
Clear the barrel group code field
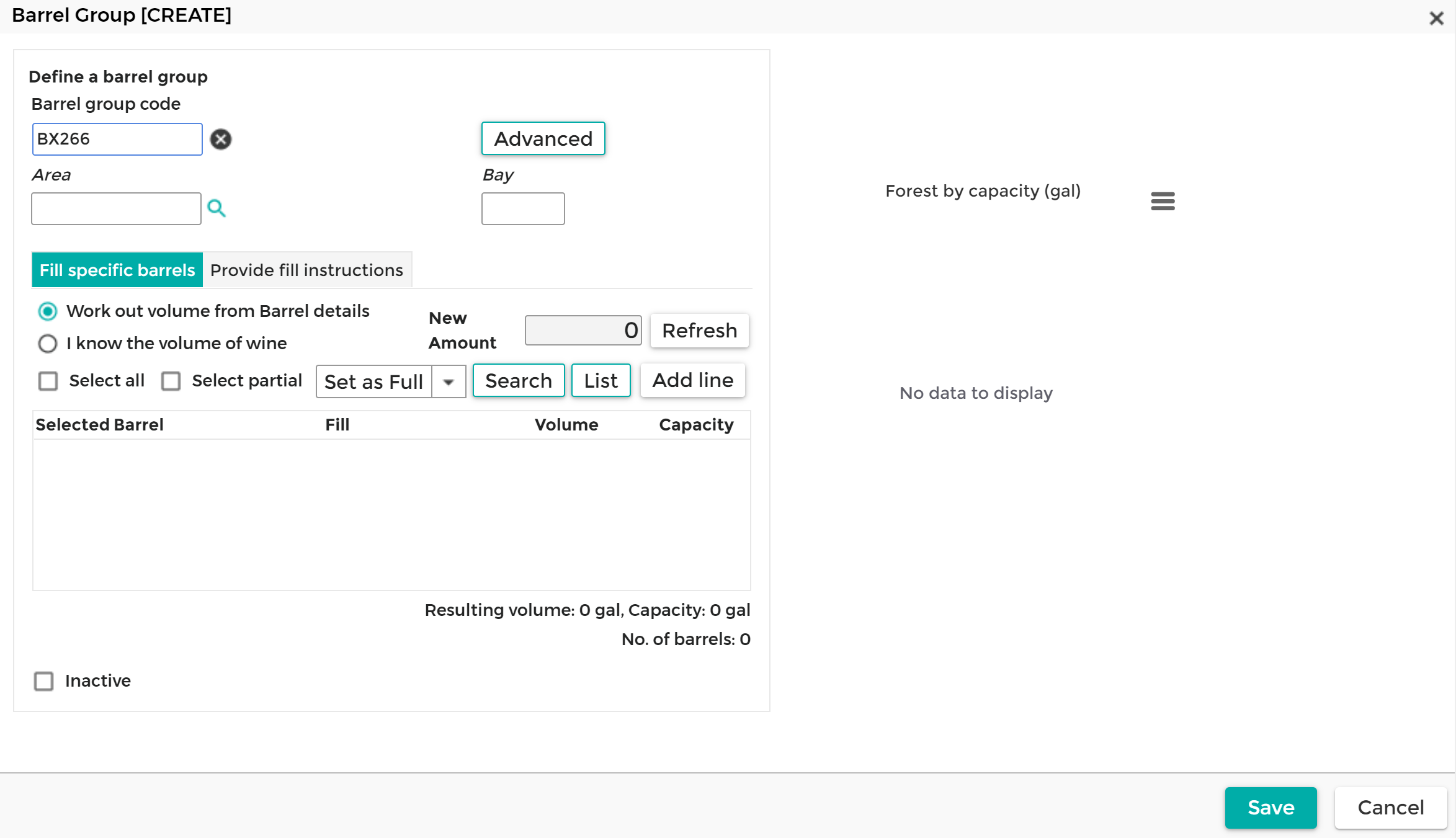tap(220, 139)
